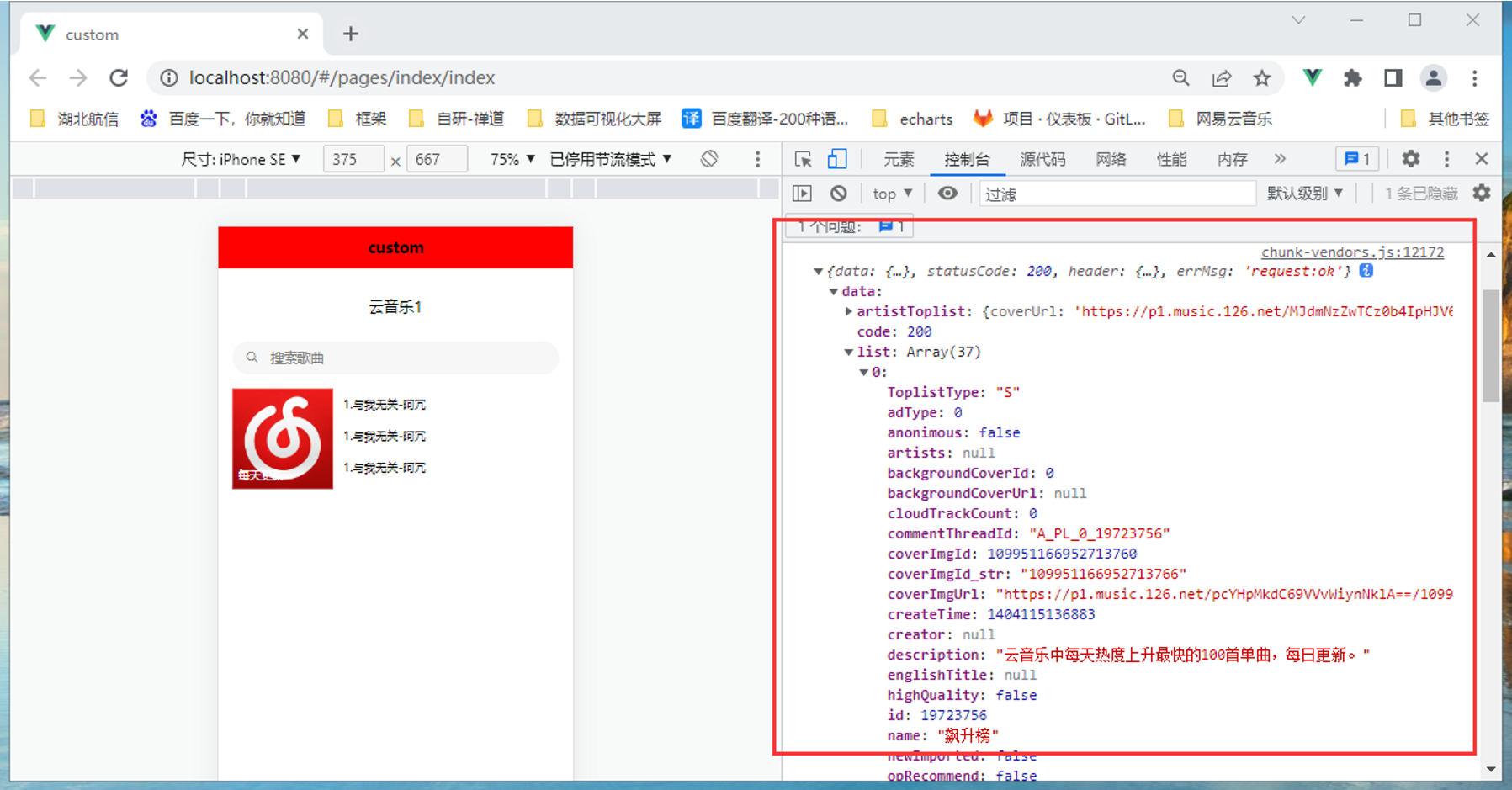The height and width of the screenshot is (790, 1512).
Task: Close the custom tab
Action: pos(303,34)
